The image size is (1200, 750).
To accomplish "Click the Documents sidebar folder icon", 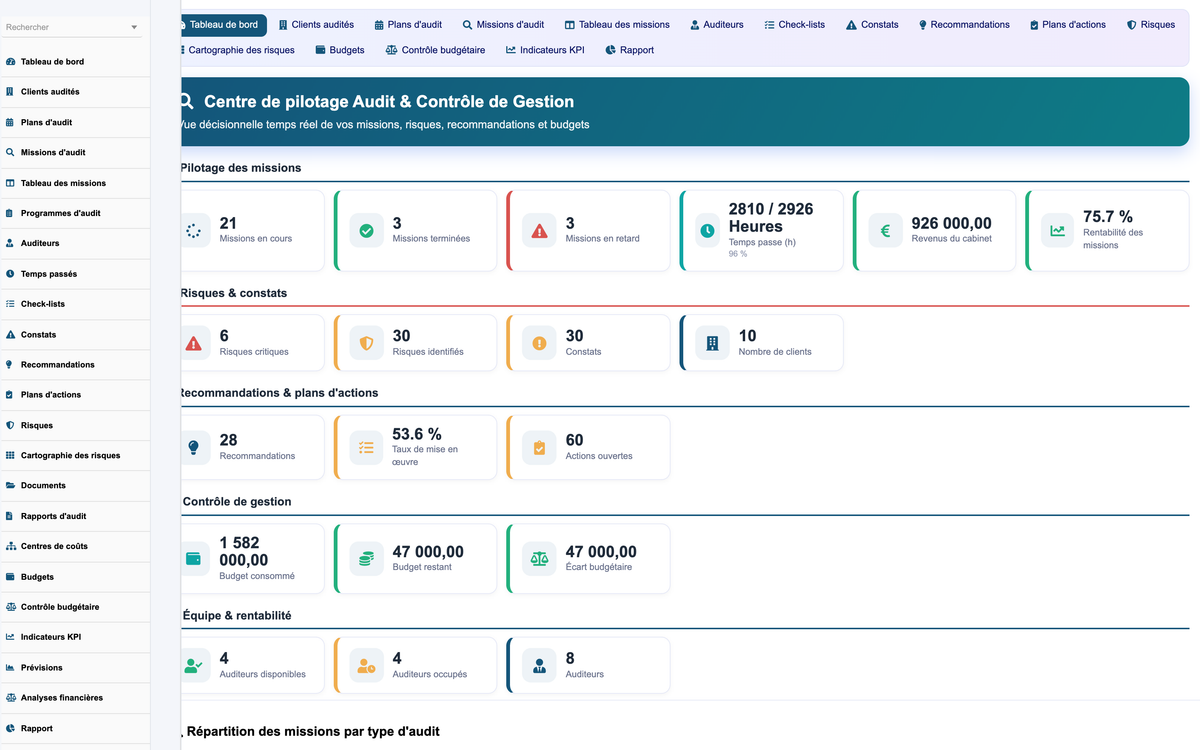I will click(x=10, y=486).
